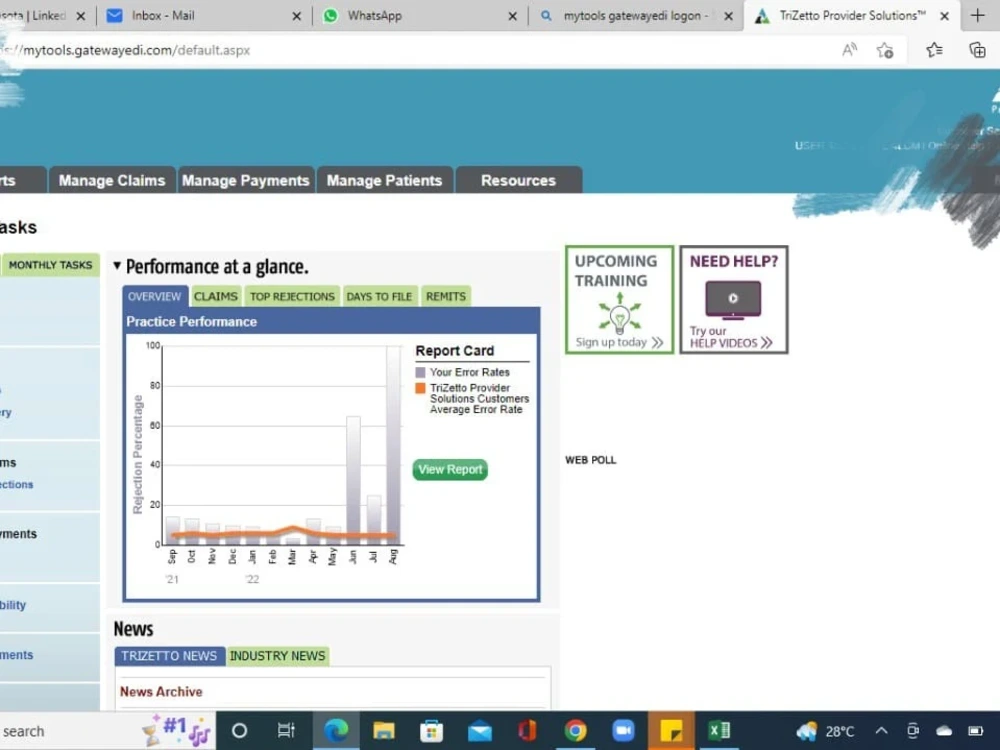Click the Windows taskbar search box
The width and height of the screenshot is (1000, 750).
click(x=107, y=731)
